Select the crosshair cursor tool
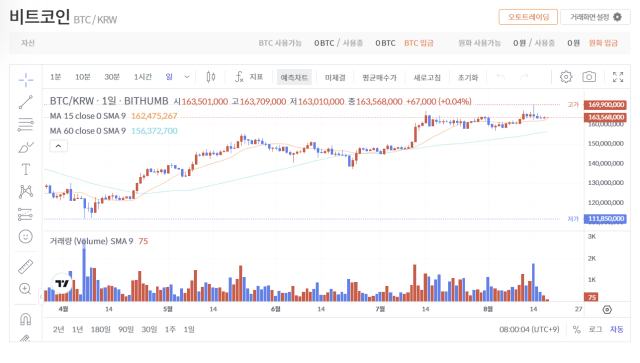This screenshot has width=640, height=363. tap(26, 80)
